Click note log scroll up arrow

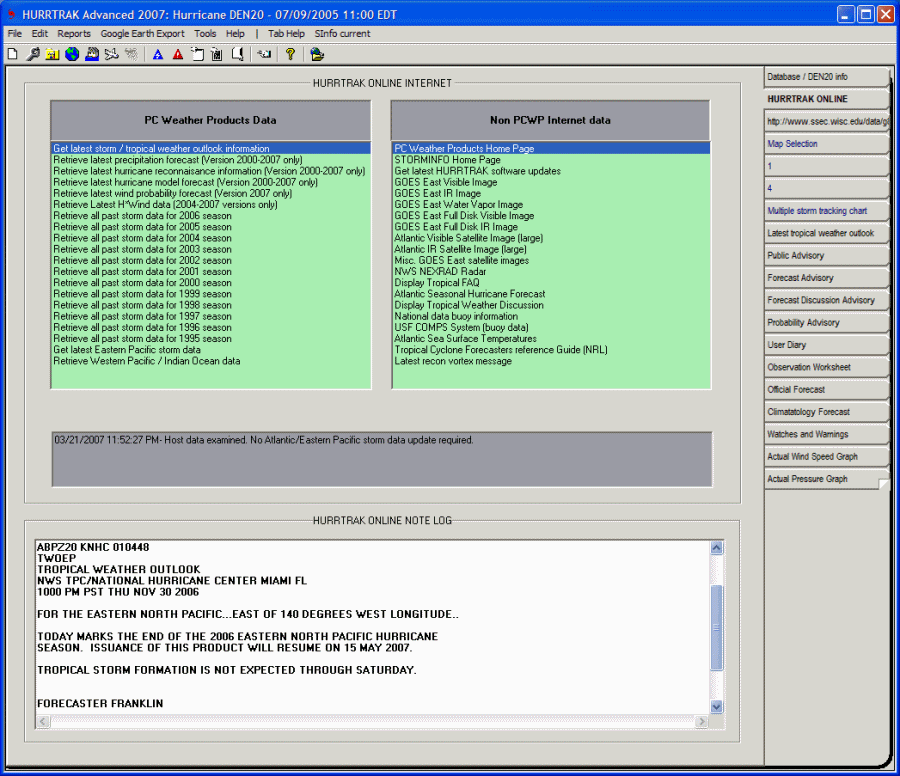[x=716, y=548]
